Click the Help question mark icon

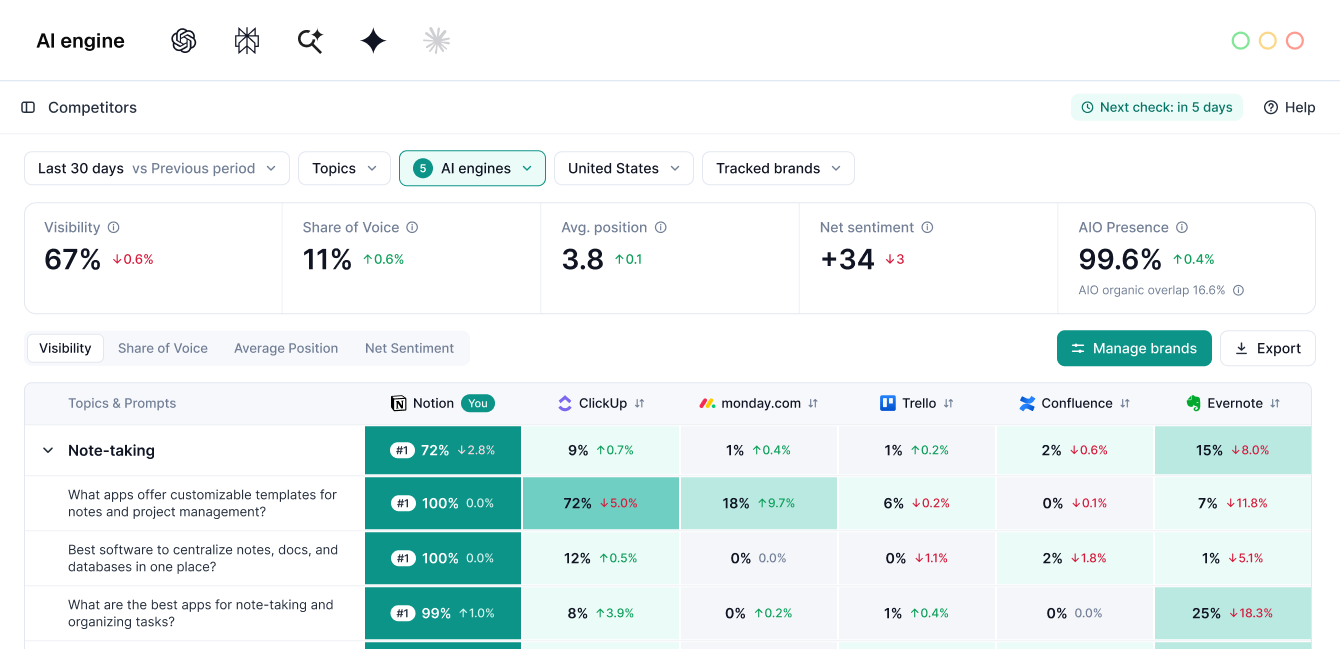pos(1271,107)
